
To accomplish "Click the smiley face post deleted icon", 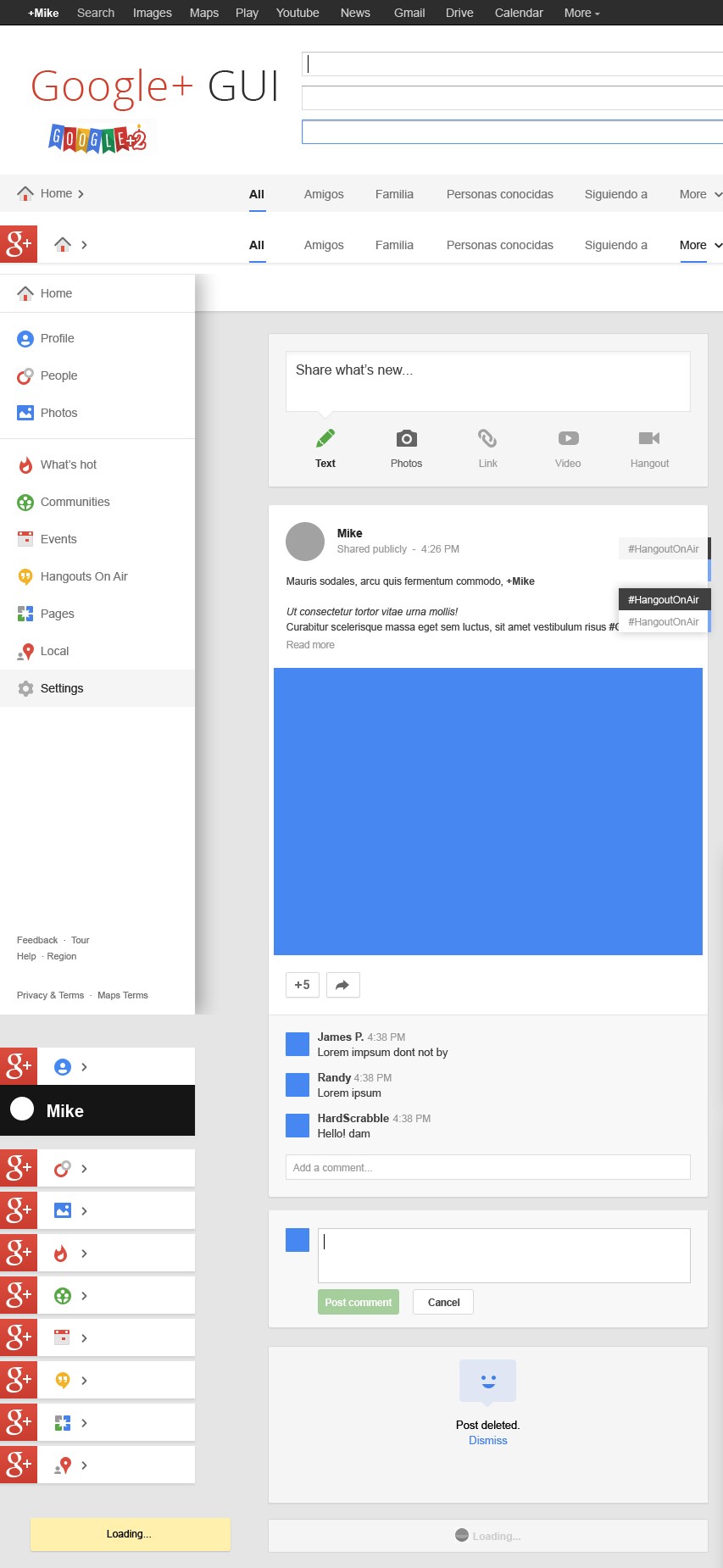I will click(x=488, y=1382).
